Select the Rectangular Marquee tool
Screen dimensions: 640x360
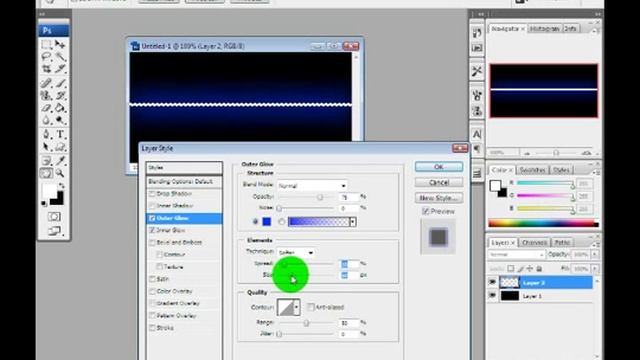point(46,44)
